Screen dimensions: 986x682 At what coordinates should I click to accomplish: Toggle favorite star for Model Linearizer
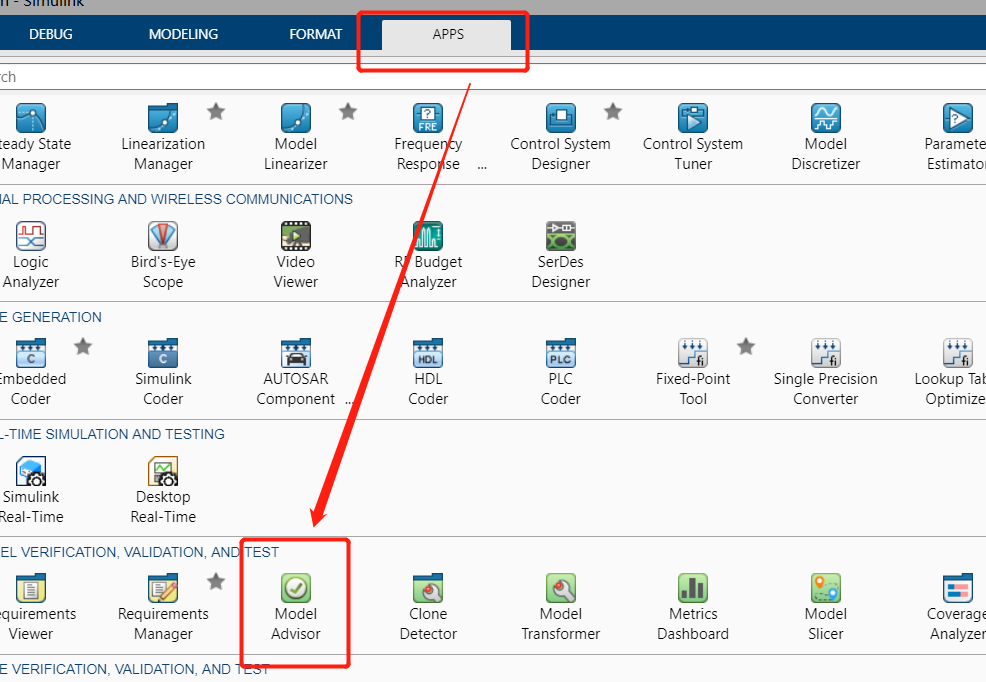pos(348,111)
